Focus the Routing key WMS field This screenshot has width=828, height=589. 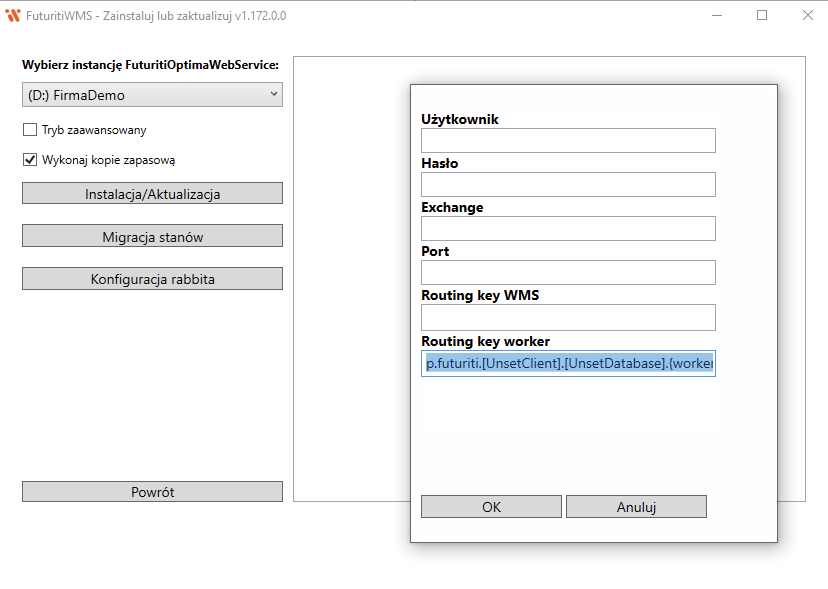[568, 317]
